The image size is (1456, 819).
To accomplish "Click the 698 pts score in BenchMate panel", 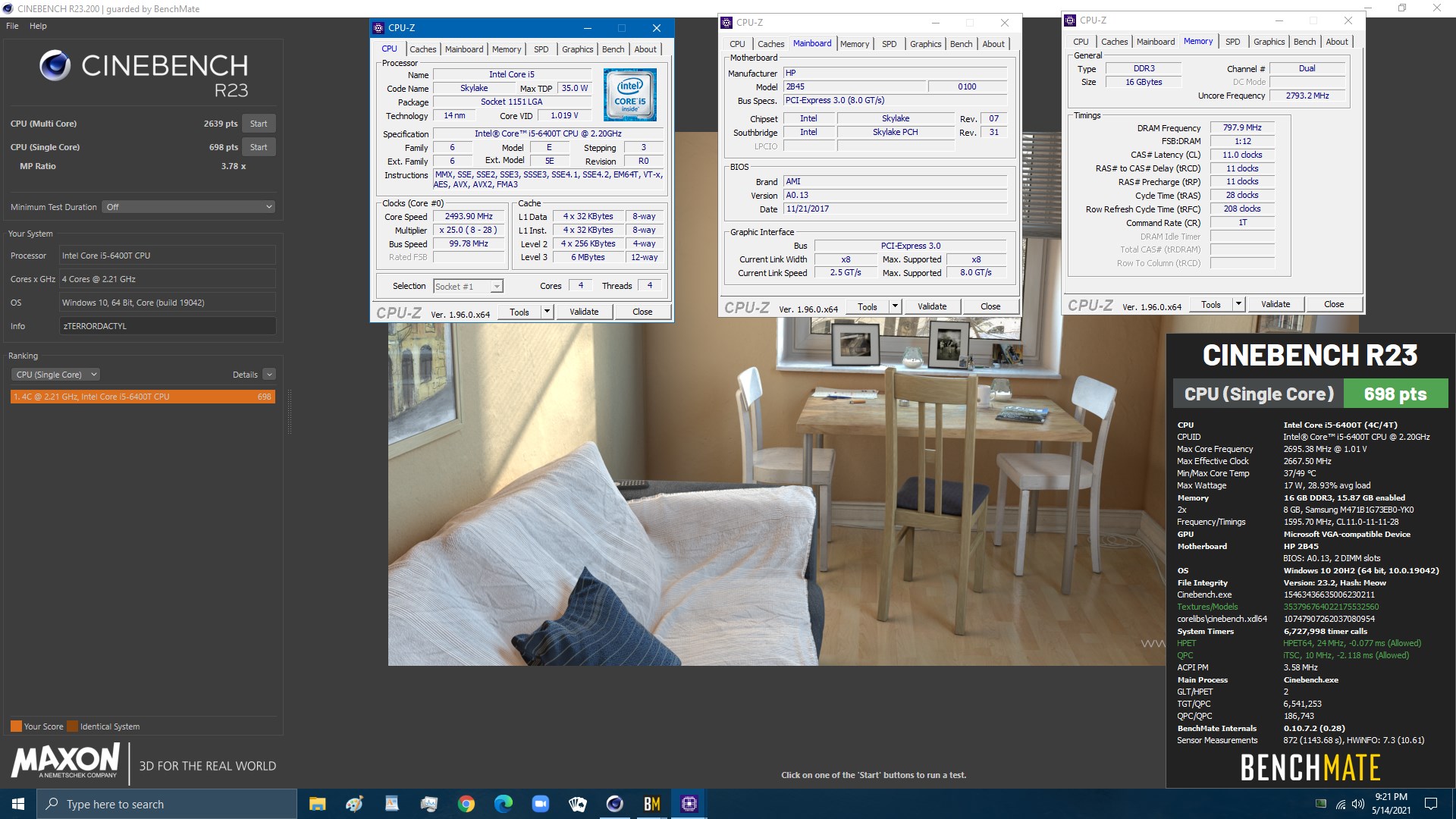I will (1395, 394).
